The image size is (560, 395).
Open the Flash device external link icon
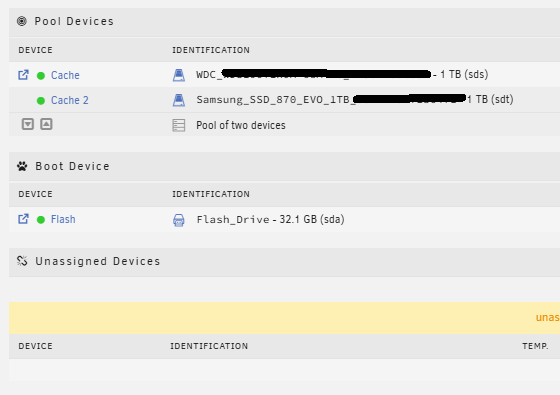23,219
